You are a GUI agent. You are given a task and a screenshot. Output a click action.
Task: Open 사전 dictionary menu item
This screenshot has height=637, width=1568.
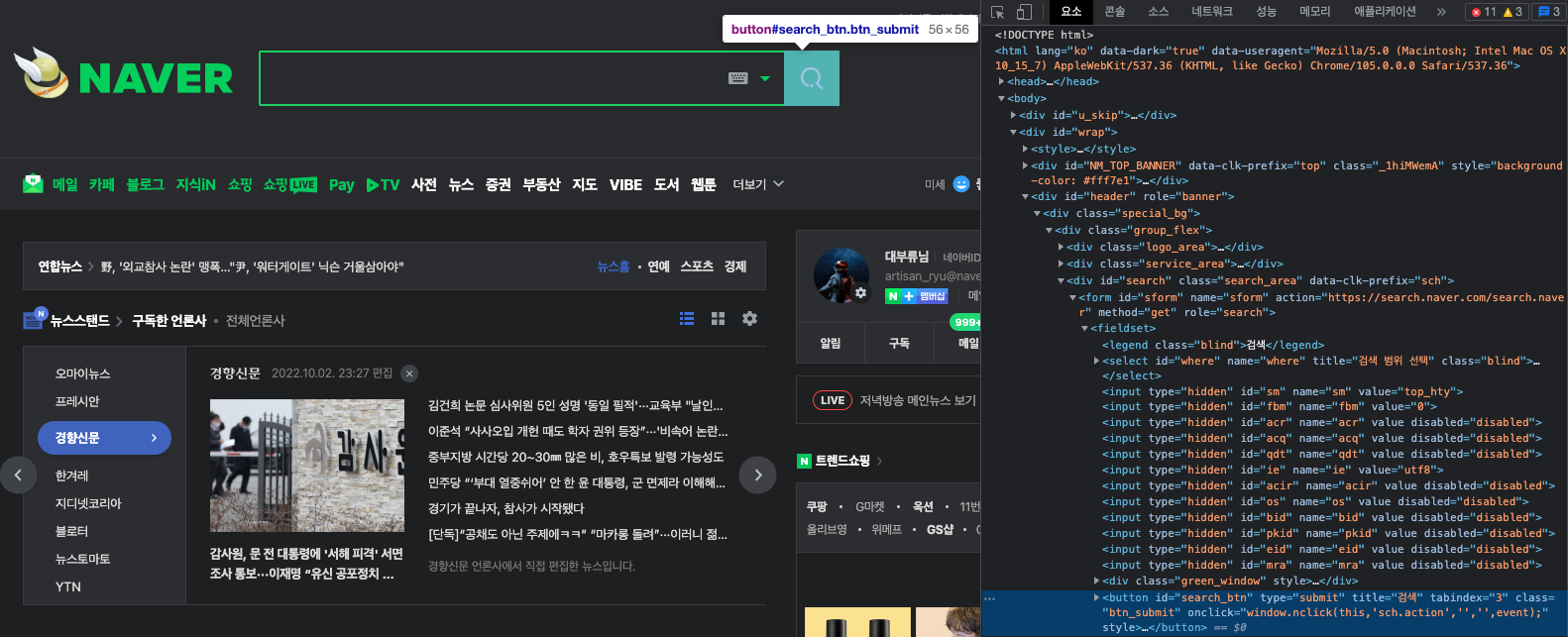coord(424,184)
